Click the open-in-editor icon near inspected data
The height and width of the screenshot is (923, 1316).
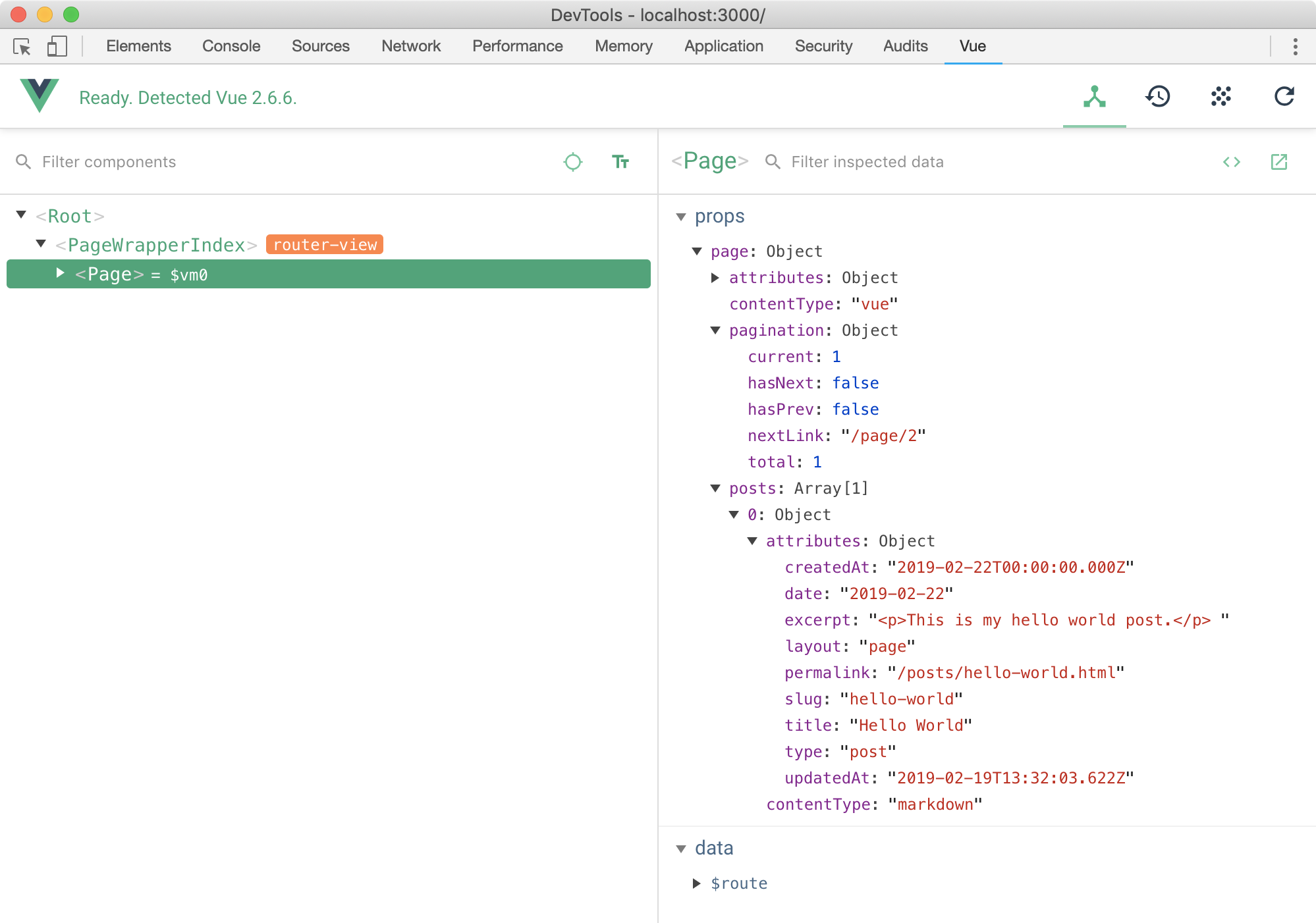tap(1278, 162)
